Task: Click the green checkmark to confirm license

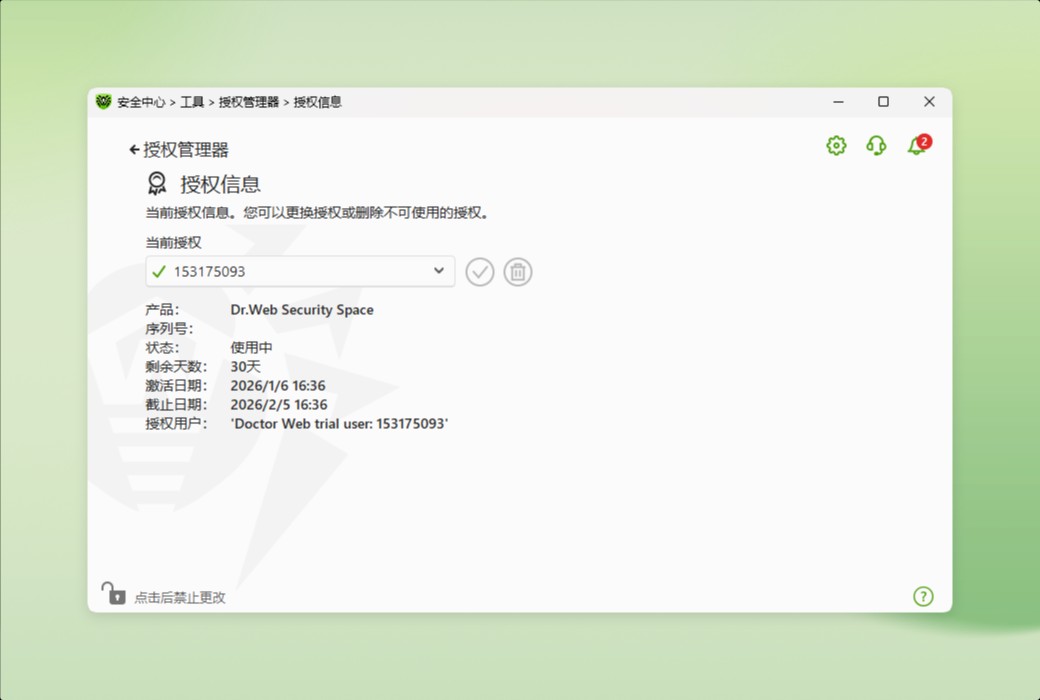Action: [x=479, y=271]
